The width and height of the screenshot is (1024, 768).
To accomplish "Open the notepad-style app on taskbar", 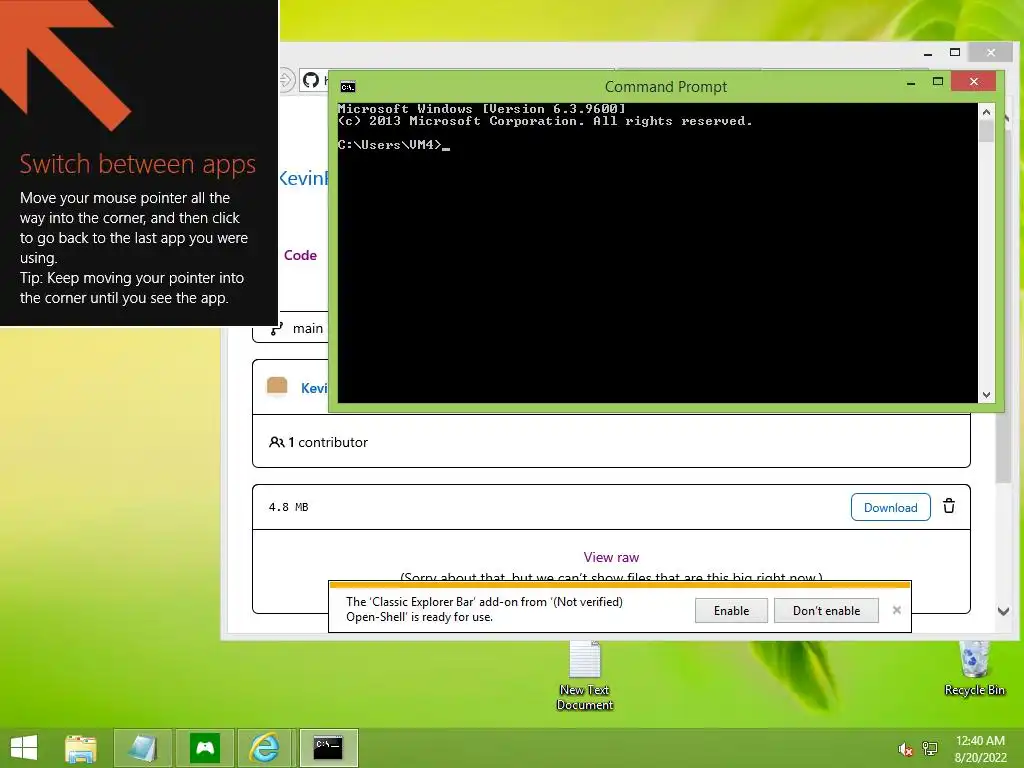I will tap(143, 748).
